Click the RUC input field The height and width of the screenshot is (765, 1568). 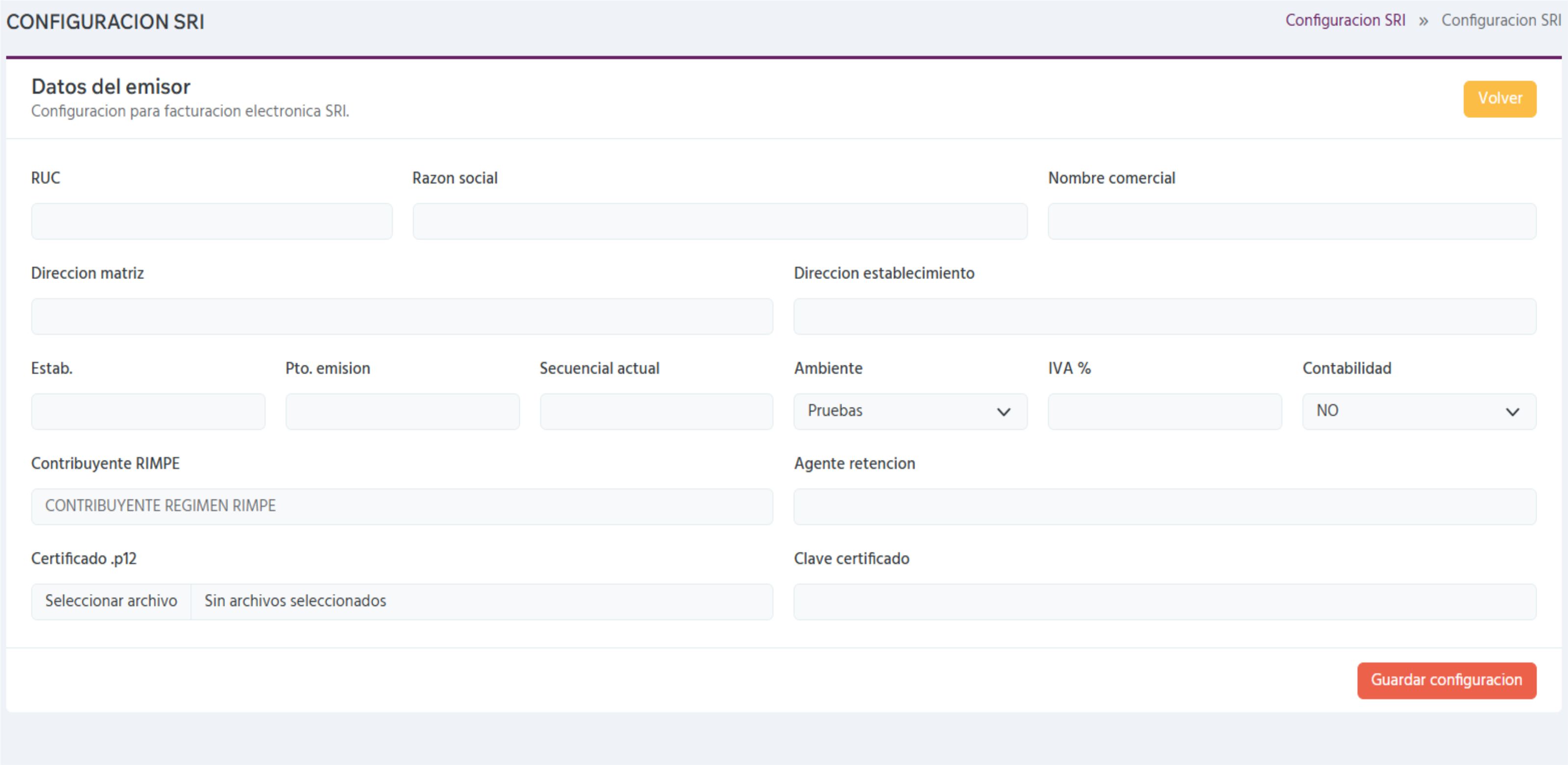pyautogui.click(x=211, y=221)
